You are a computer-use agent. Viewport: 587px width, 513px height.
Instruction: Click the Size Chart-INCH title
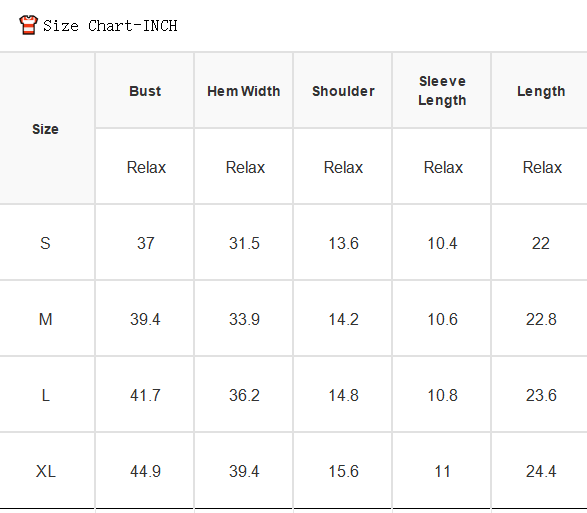(110, 26)
